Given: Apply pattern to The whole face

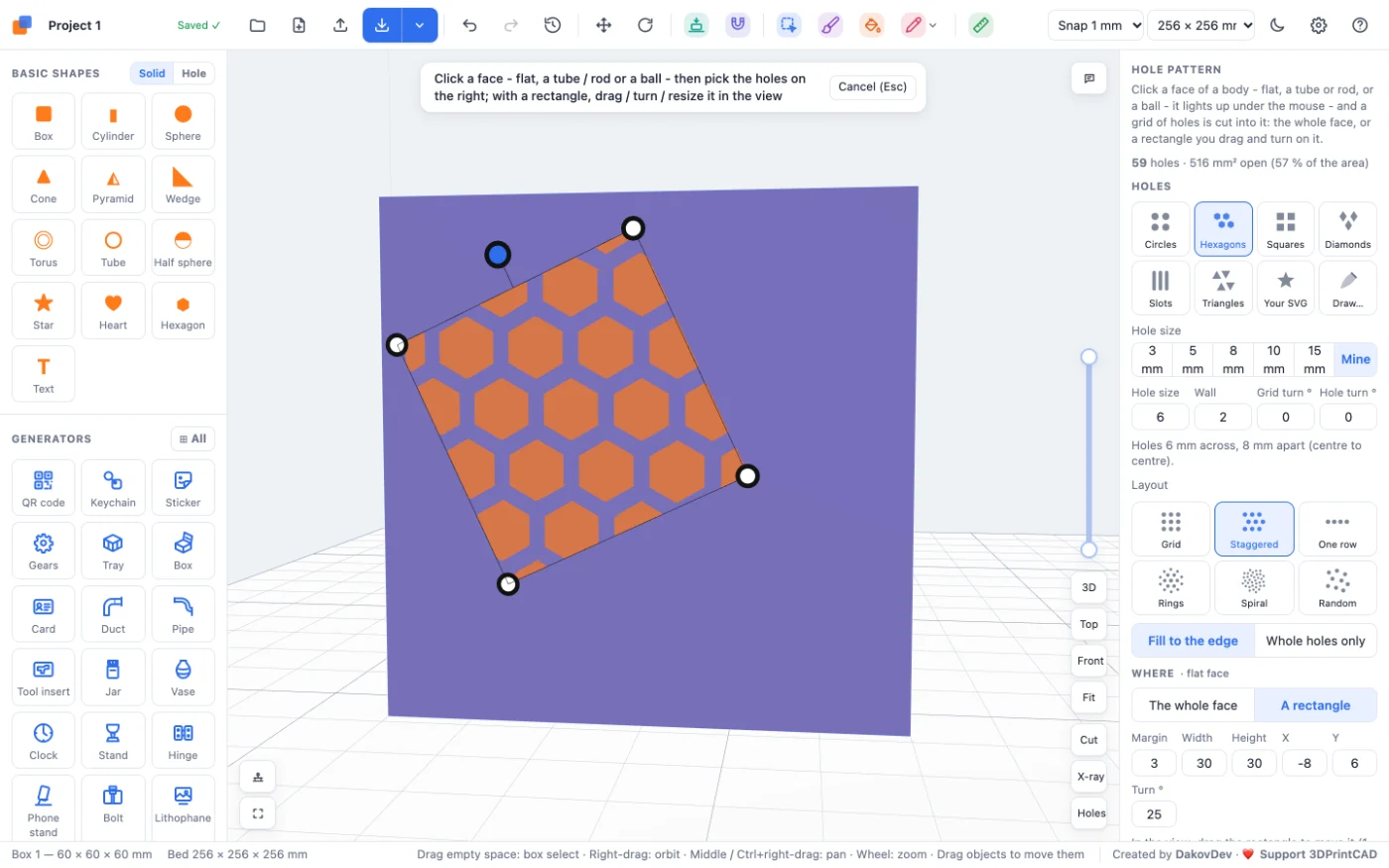Looking at the screenshot, I should pyautogui.click(x=1193, y=705).
